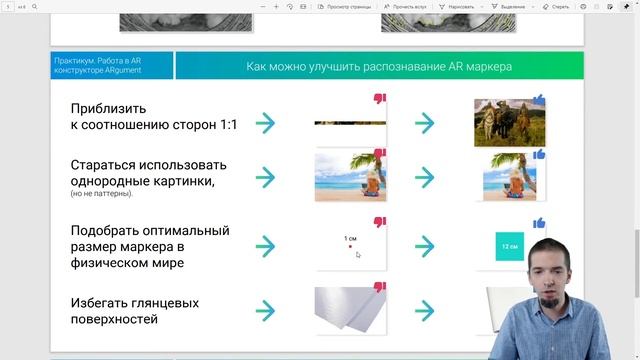The width and height of the screenshot is (640, 360).
Task: Click the thumbs-up icon above the 12 см square
Action: point(539,223)
